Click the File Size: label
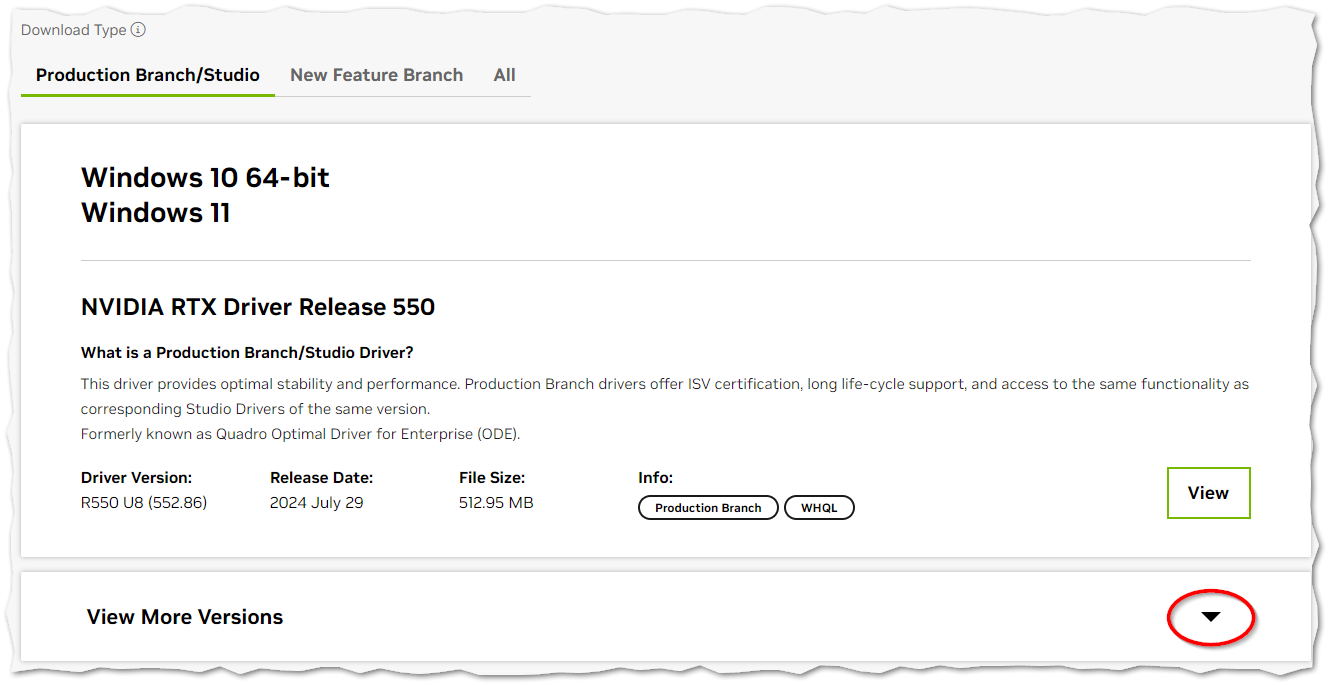Image resolution: width=1329 pixels, height=685 pixels. pyautogui.click(x=492, y=478)
